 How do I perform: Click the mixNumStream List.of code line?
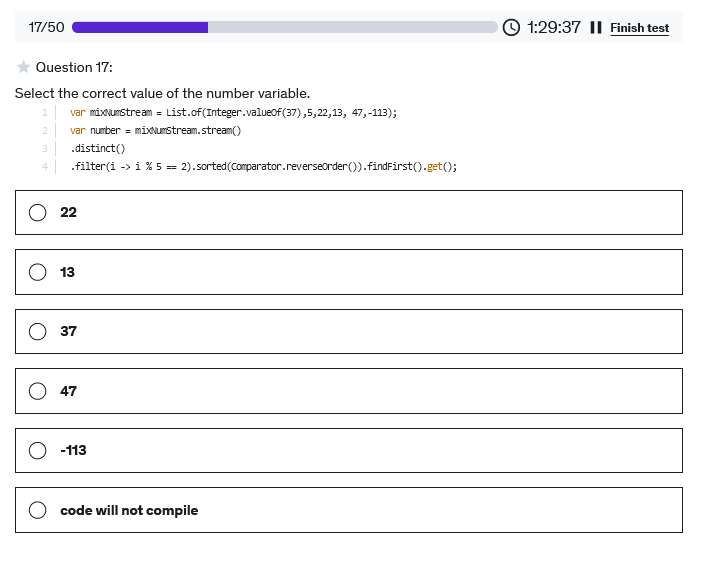(x=233, y=113)
